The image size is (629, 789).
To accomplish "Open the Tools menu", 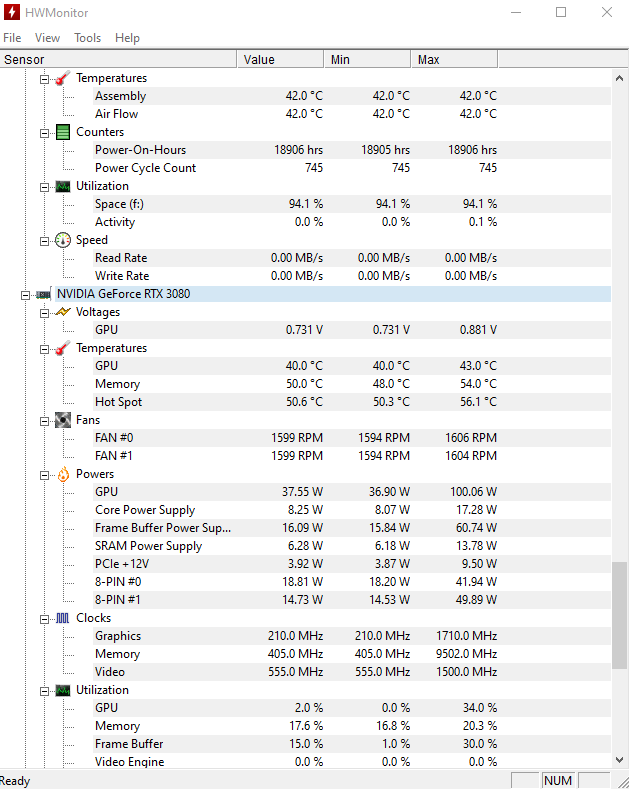I will (88, 38).
